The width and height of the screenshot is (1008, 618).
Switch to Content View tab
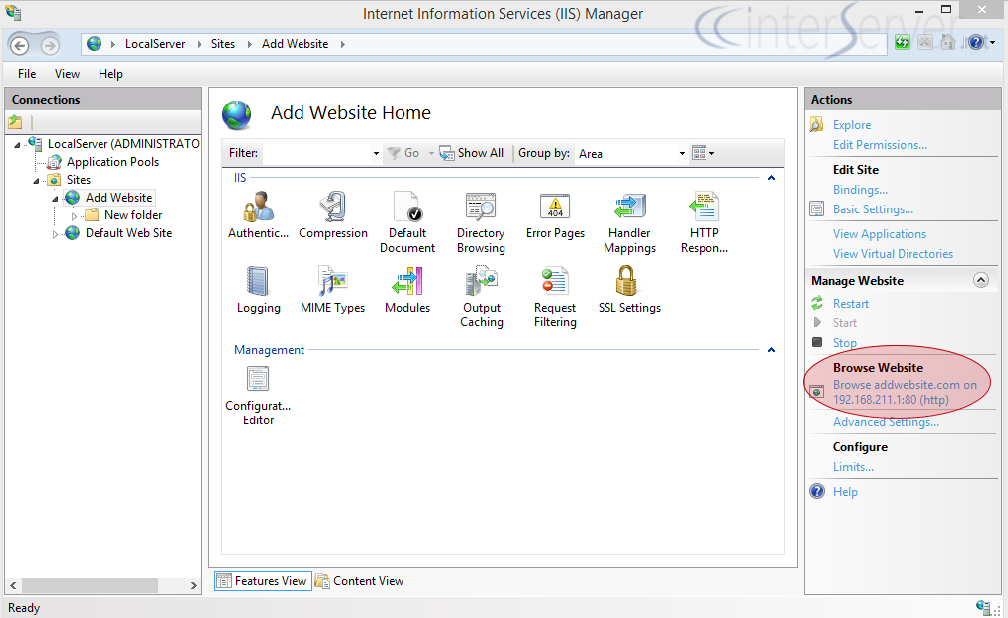pyautogui.click(x=360, y=581)
